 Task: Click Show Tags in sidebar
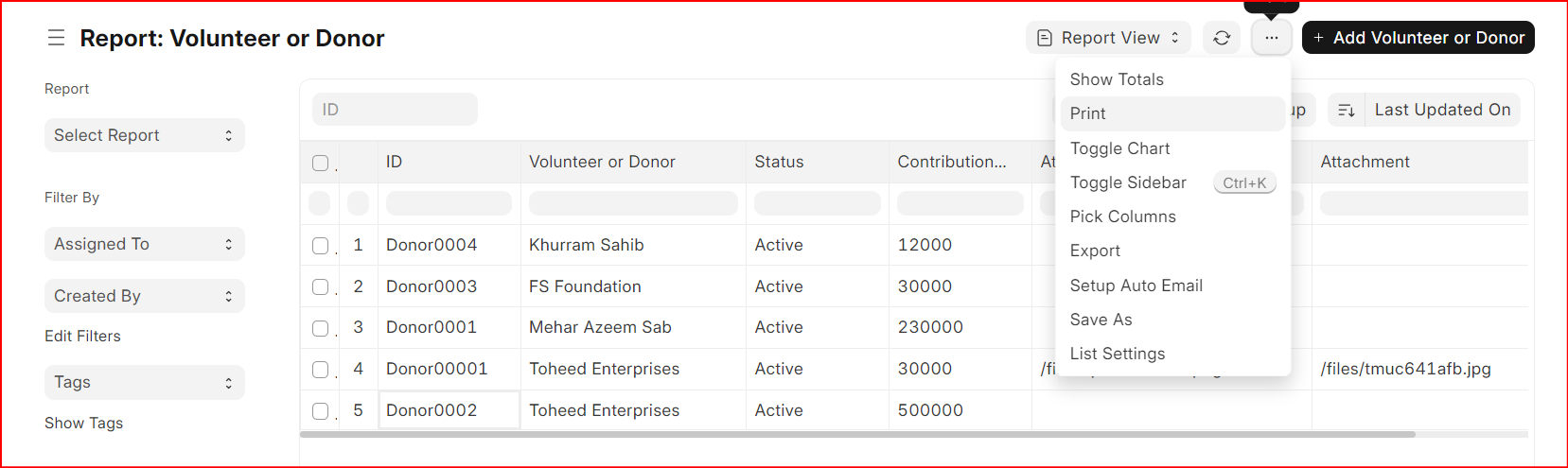(x=83, y=423)
